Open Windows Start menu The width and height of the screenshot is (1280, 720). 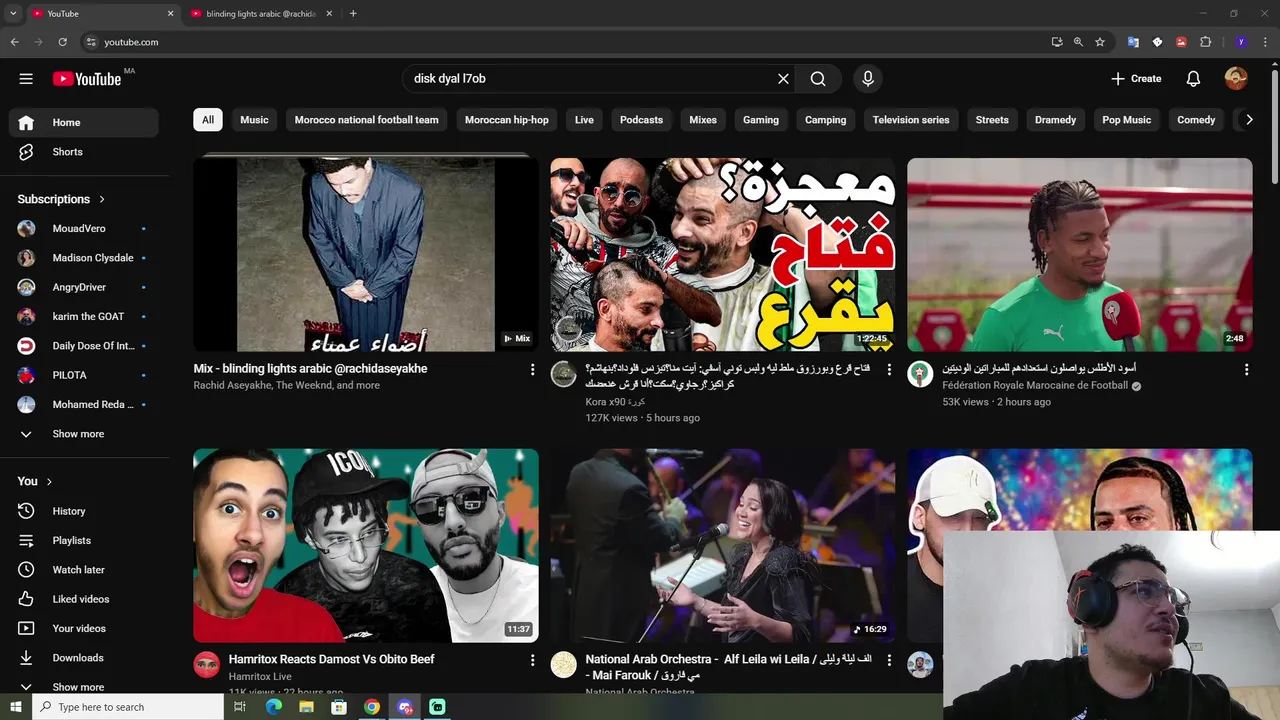click(15, 707)
